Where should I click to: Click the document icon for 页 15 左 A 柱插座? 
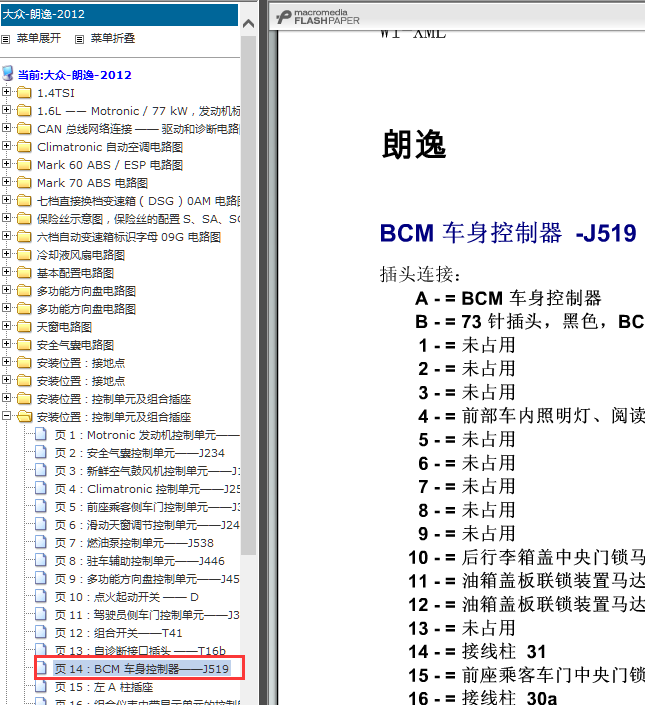tap(41, 686)
